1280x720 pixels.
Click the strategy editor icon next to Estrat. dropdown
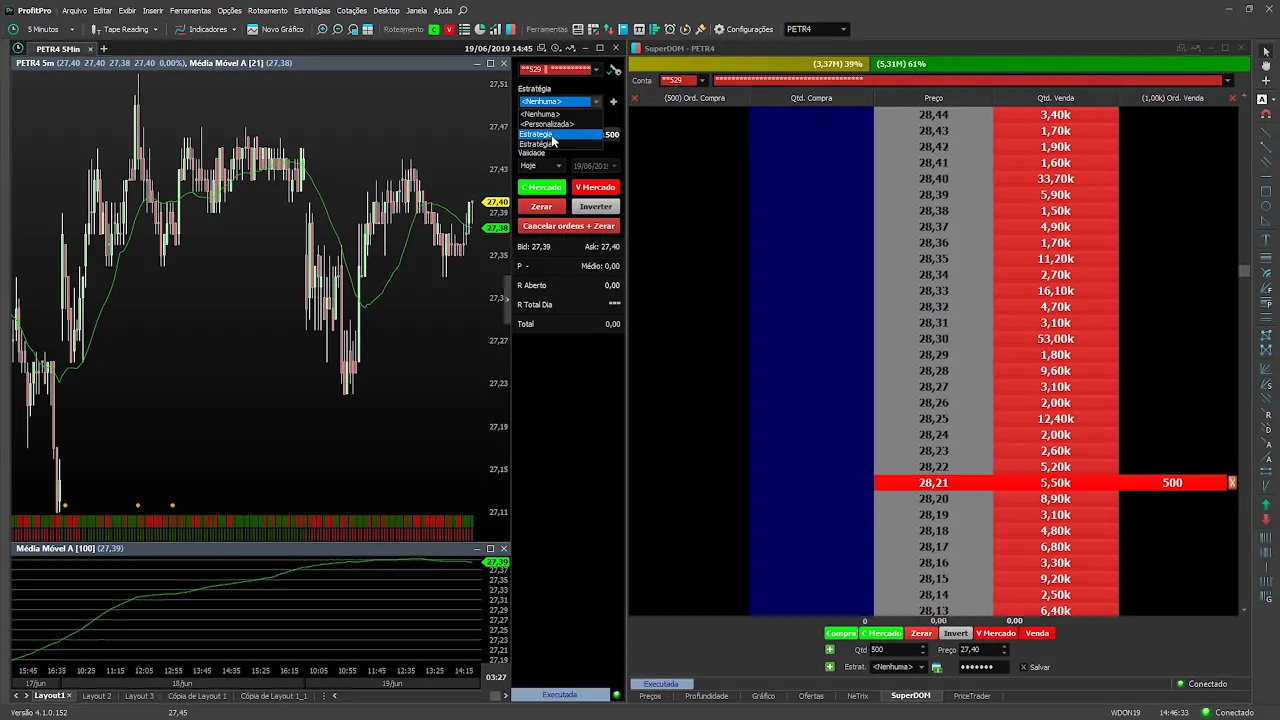pos(936,667)
